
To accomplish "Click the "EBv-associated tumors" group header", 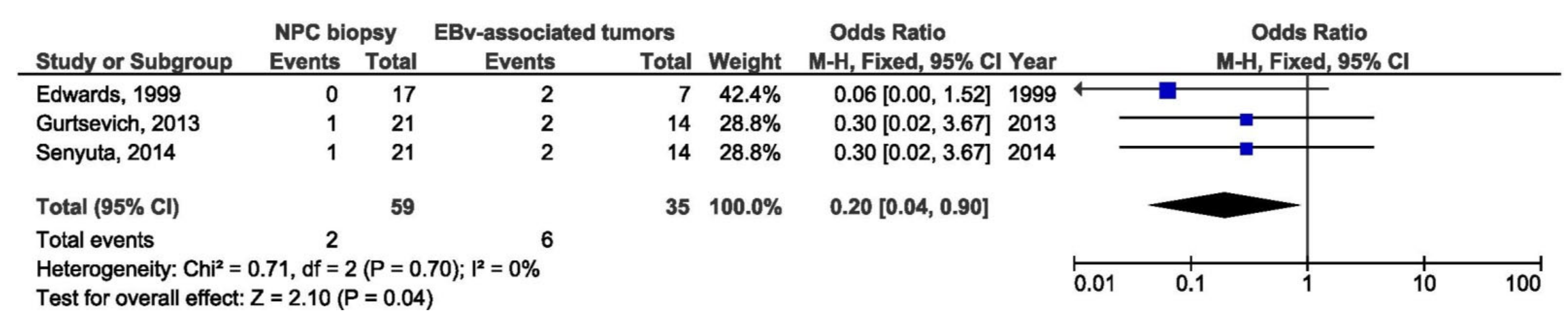I will click(x=554, y=32).
